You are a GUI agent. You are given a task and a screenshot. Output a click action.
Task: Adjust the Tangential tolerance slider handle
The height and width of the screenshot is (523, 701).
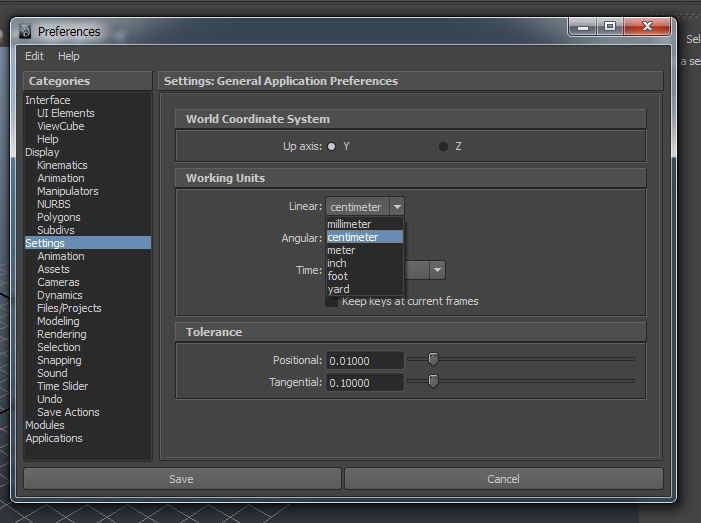click(433, 381)
